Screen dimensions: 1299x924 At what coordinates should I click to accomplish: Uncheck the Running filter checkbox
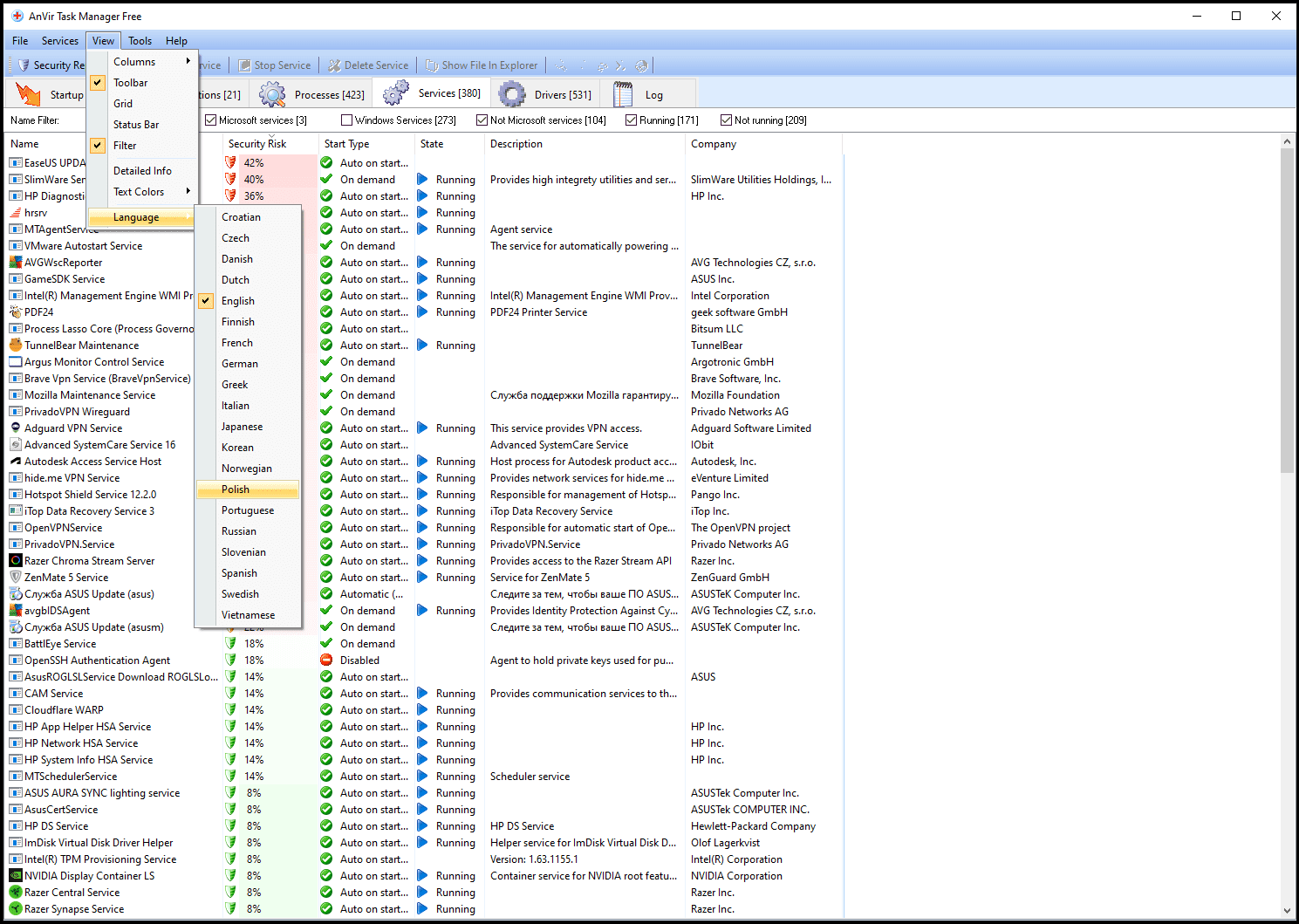631,120
